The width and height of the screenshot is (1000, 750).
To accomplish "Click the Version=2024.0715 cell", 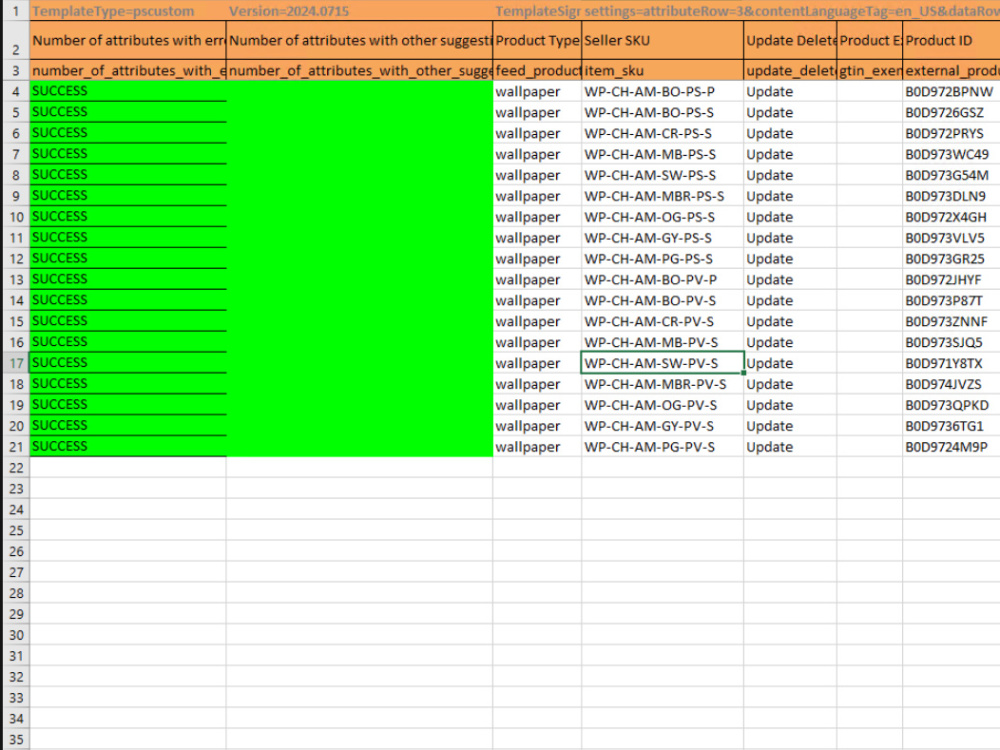I will [359, 11].
